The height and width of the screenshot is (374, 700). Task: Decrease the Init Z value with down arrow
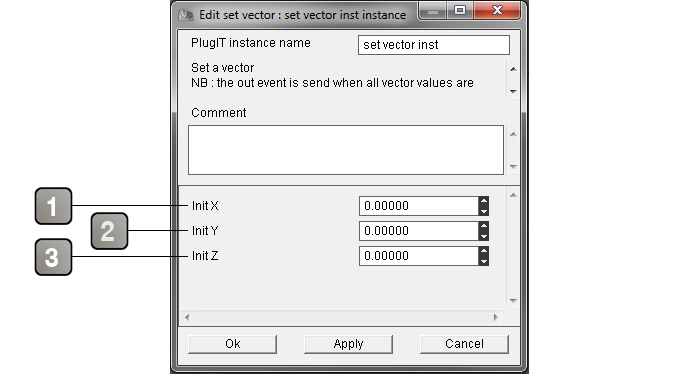(x=483, y=261)
